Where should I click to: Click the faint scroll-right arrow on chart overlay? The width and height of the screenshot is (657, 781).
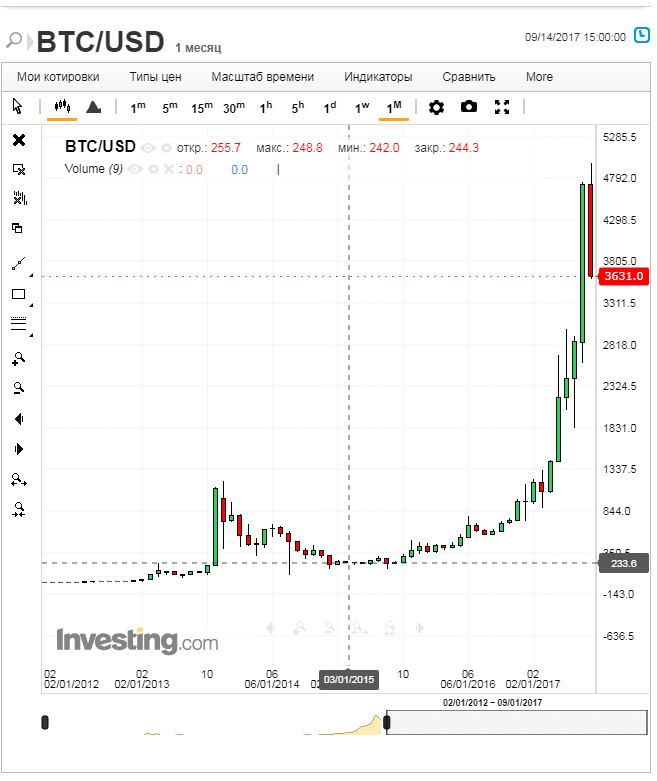coord(420,628)
